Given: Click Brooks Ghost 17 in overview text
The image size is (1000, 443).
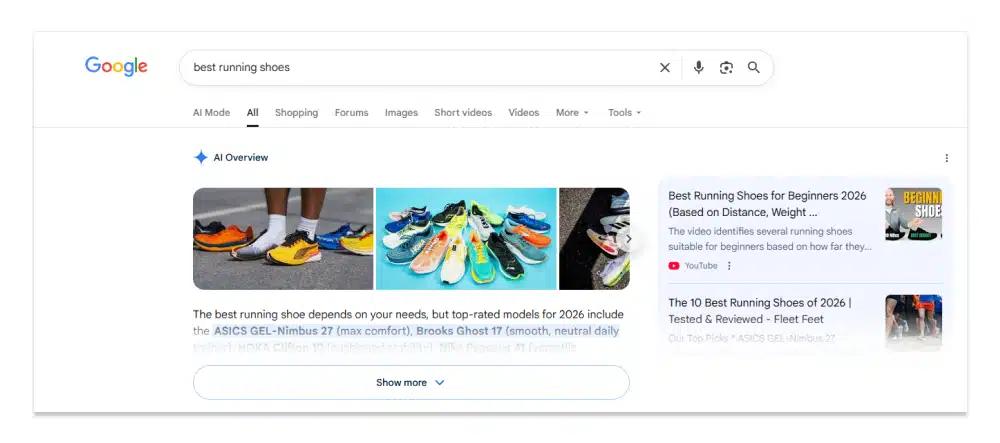Looking at the screenshot, I should pyautogui.click(x=459, y=331).
